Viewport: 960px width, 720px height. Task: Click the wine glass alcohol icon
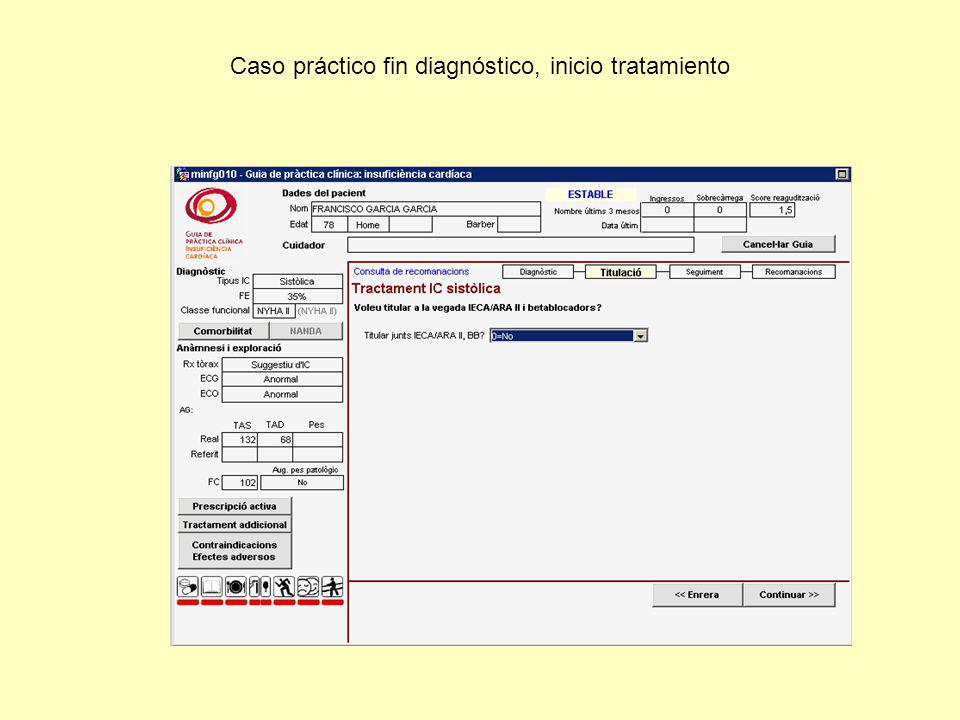pyautogui.click(x=266, y=587)
